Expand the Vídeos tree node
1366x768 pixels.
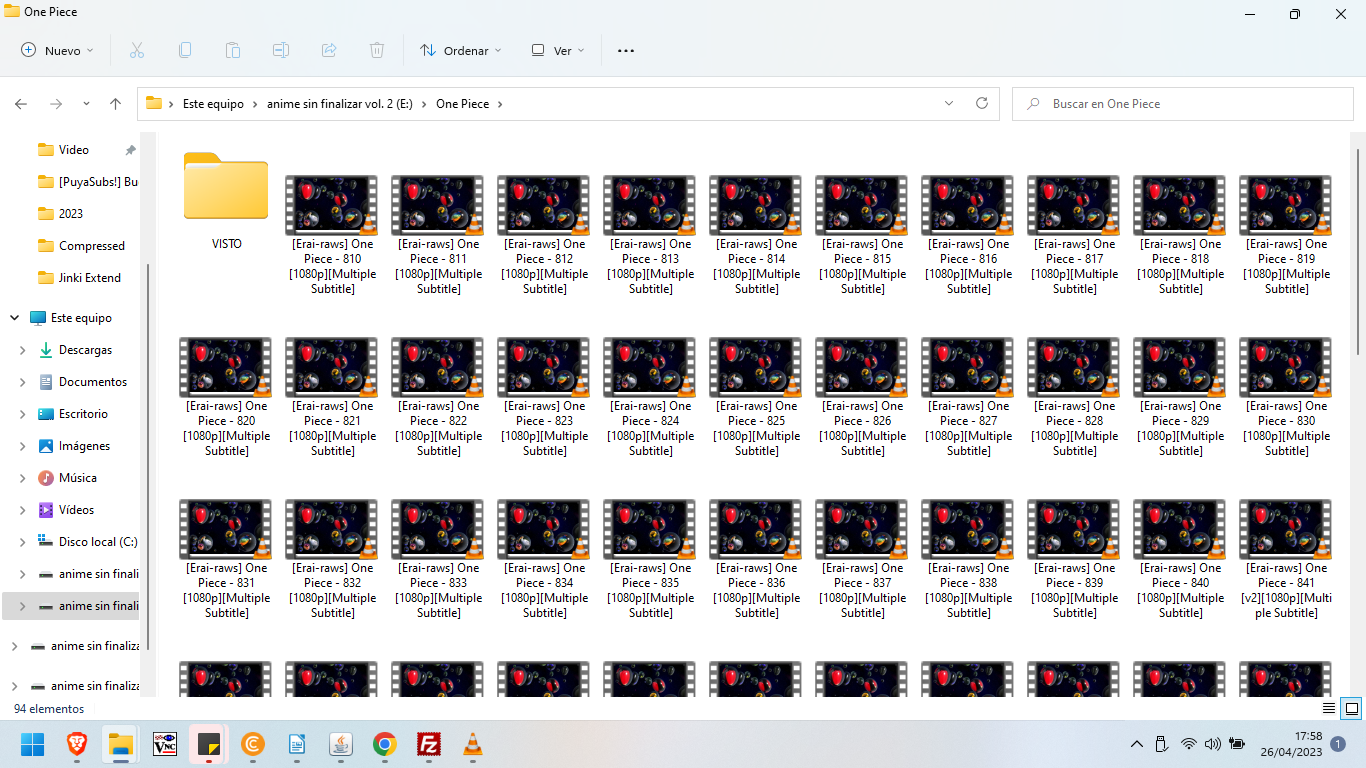tap(22, 510)
